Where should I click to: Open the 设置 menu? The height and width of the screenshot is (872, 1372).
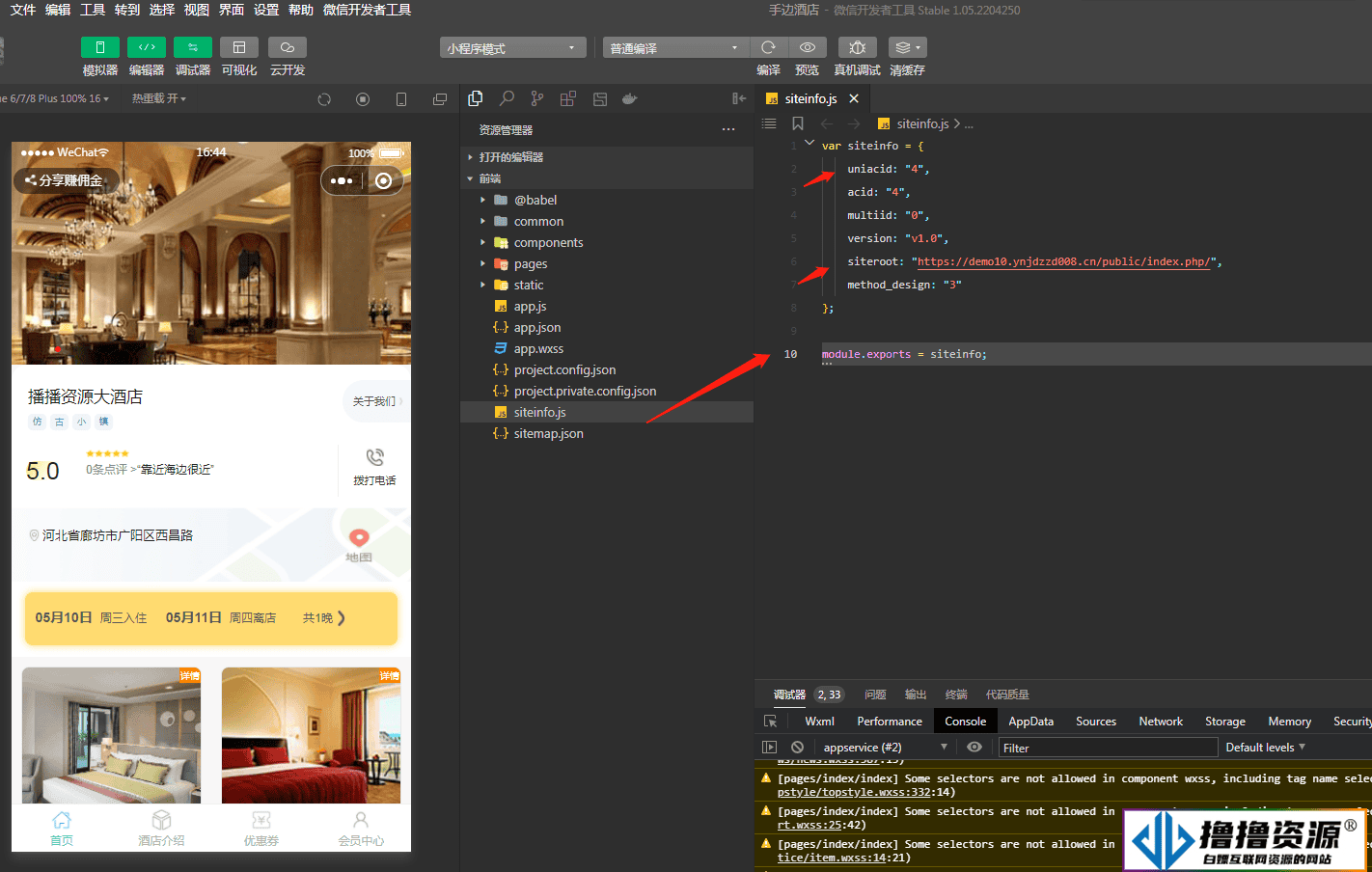[266, 10]
